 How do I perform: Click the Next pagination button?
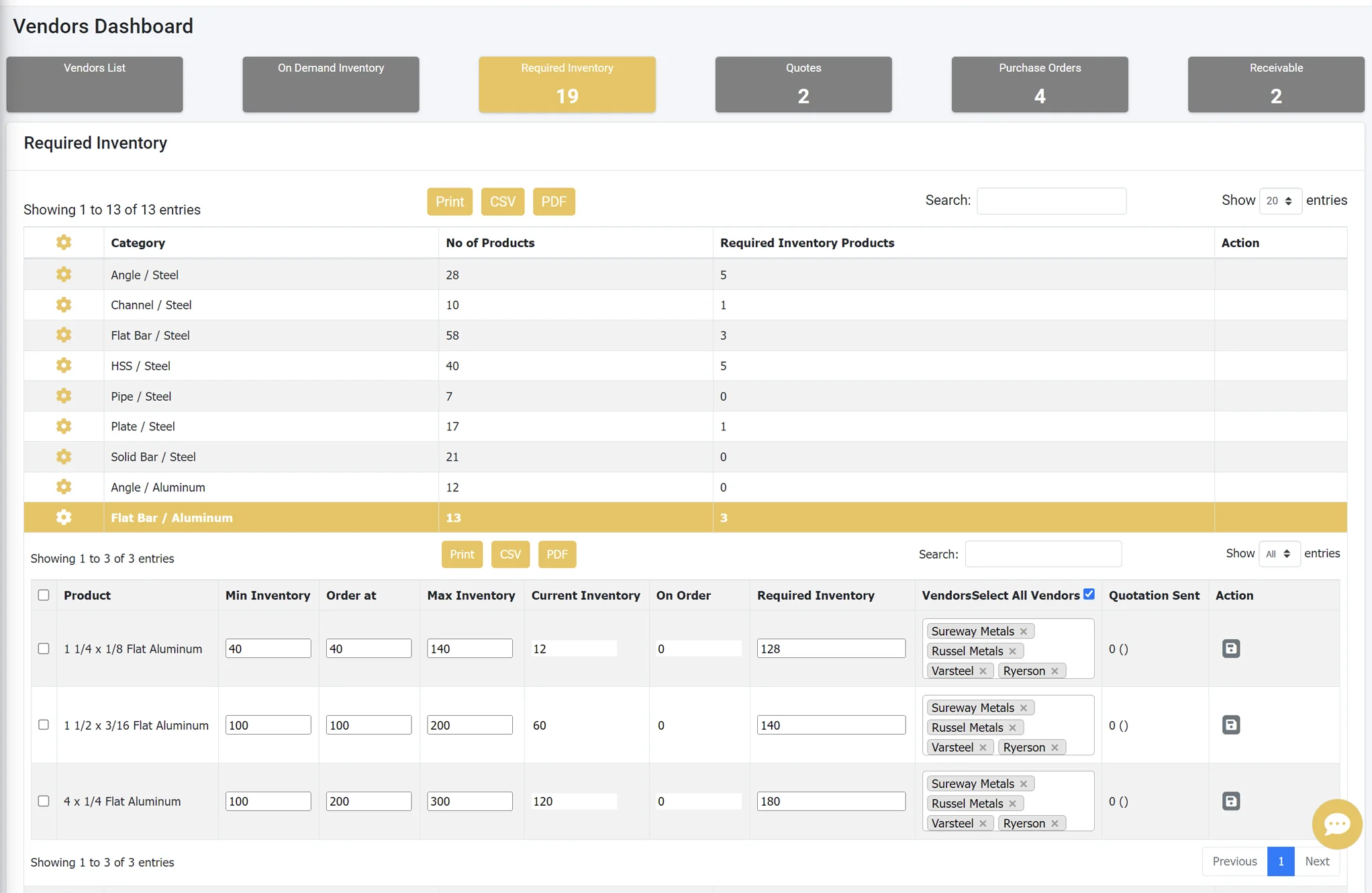(1316, 861)
